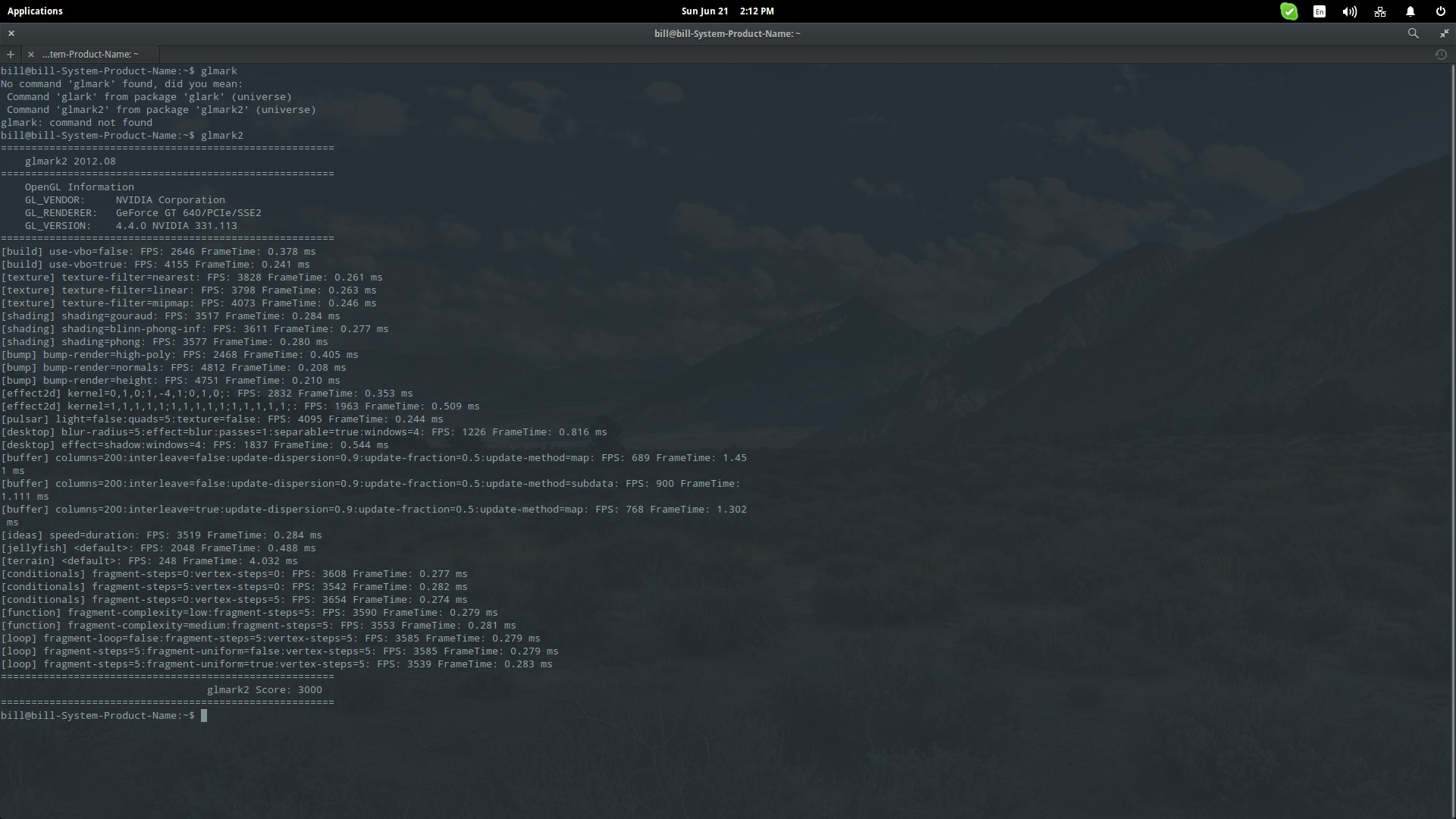Click the fragment-complexity=low function line

click(x=249, y=612)
